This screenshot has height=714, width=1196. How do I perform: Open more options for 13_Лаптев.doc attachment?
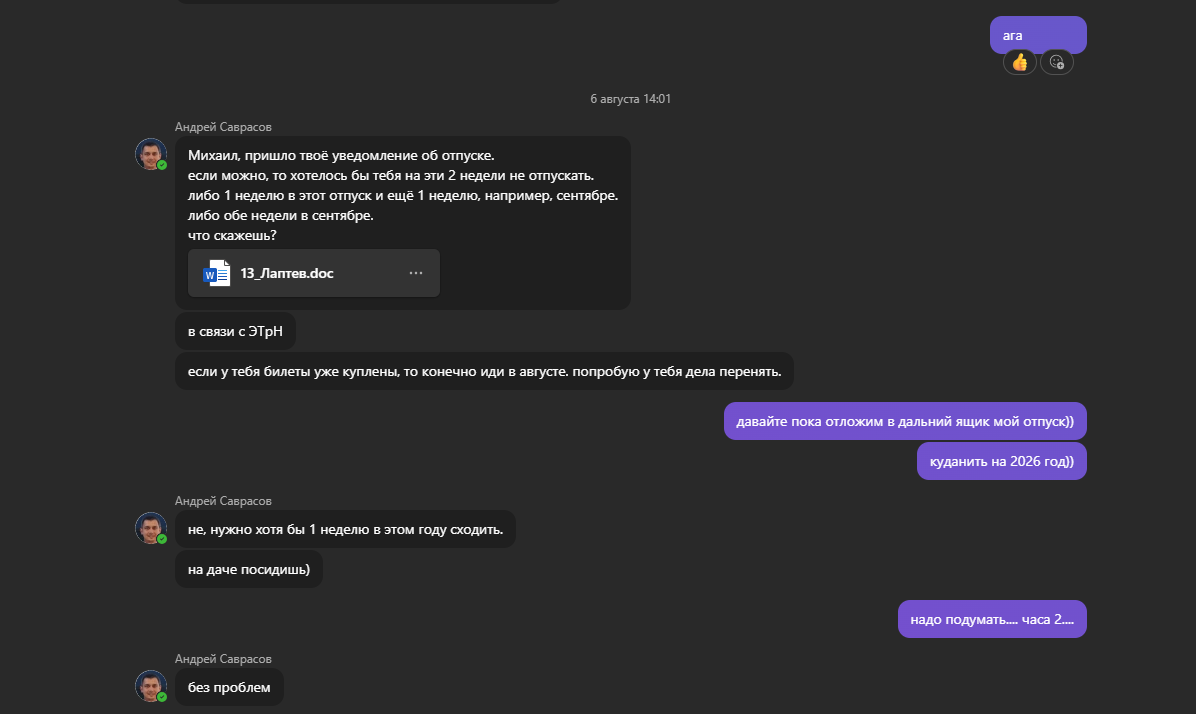[x=416, y=273]
